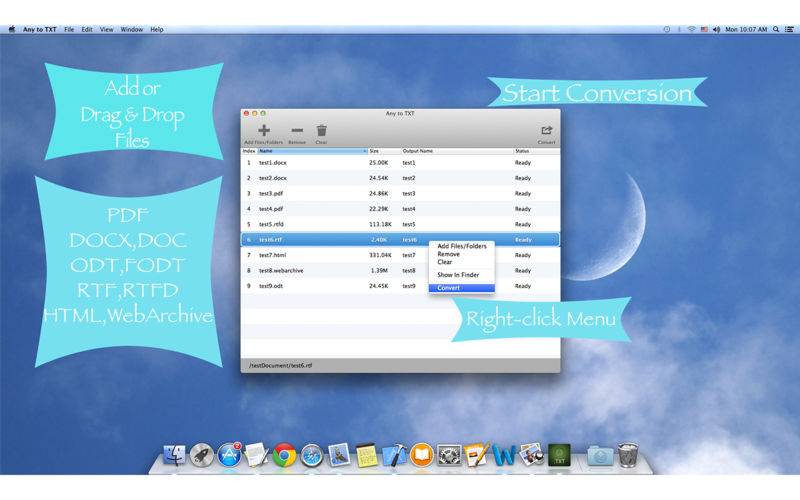Open the orange iBooks dock icon
Image resolution: width=800 pixels, height=500 pixels.
(421, 455)
